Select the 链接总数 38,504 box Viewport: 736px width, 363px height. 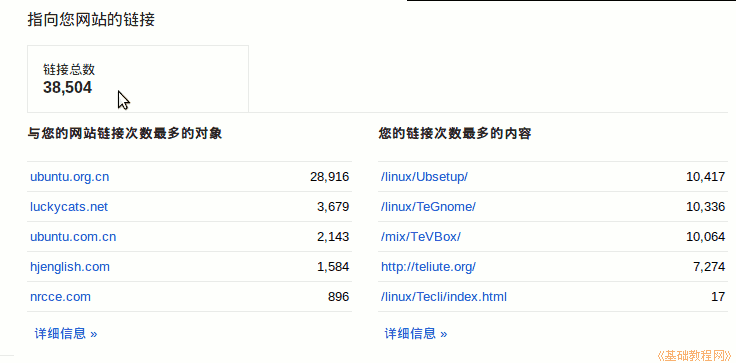(138, 79)
